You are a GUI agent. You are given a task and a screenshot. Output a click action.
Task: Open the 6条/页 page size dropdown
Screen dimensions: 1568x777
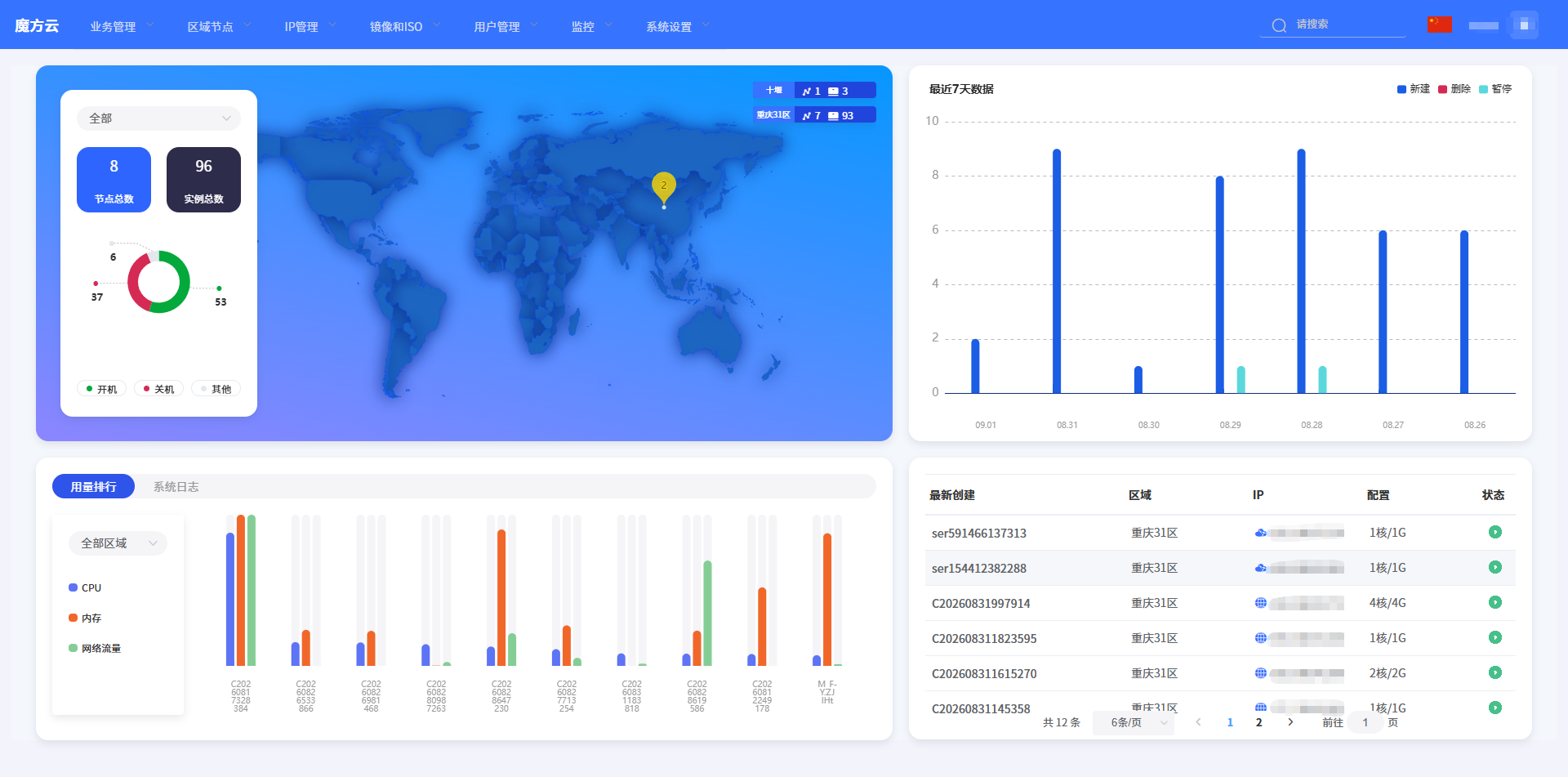[1134, 722]
